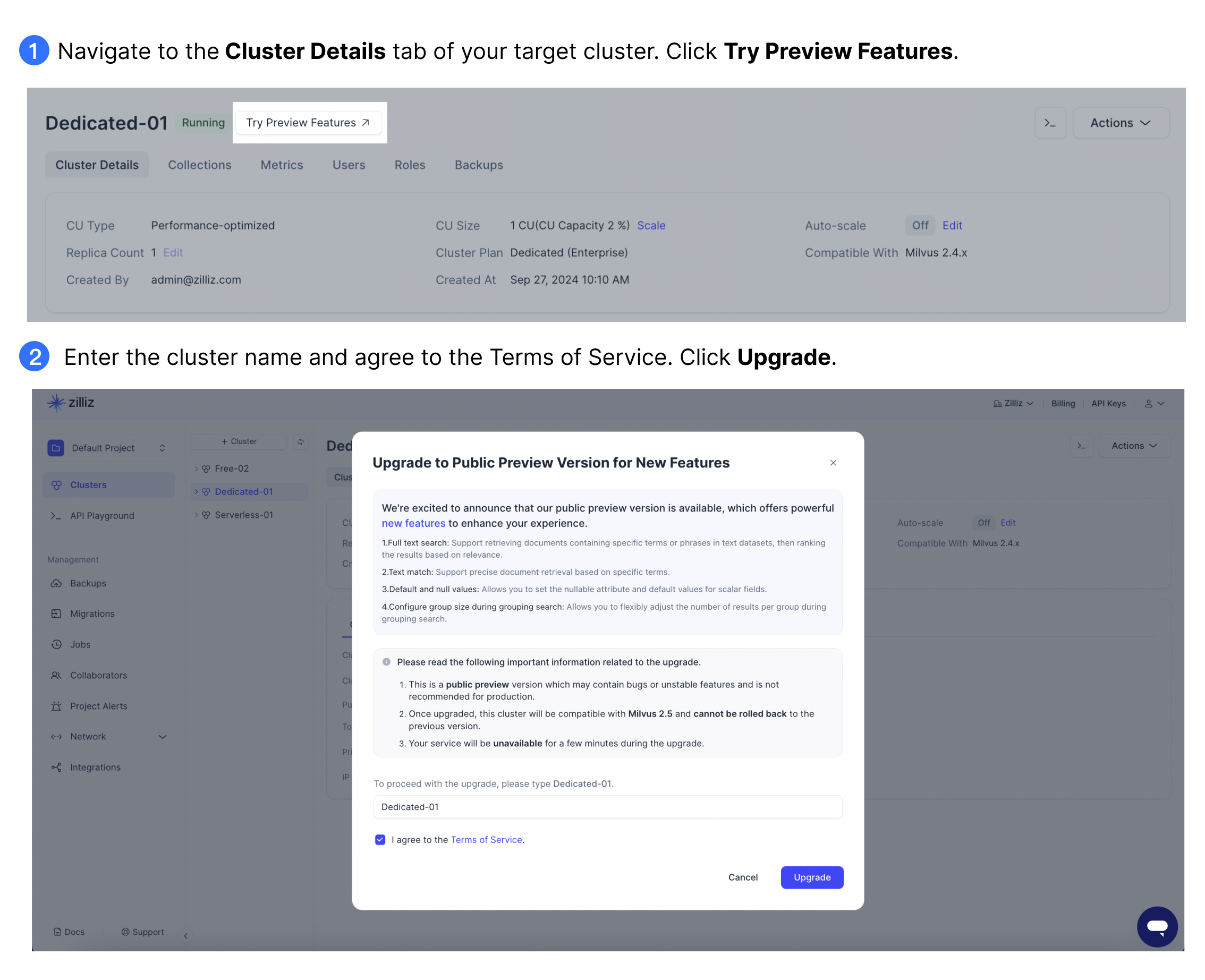The height and width of the screenshot is (980, 1205).
Task: Open Project Alerts
Action: tap(98, 705)
